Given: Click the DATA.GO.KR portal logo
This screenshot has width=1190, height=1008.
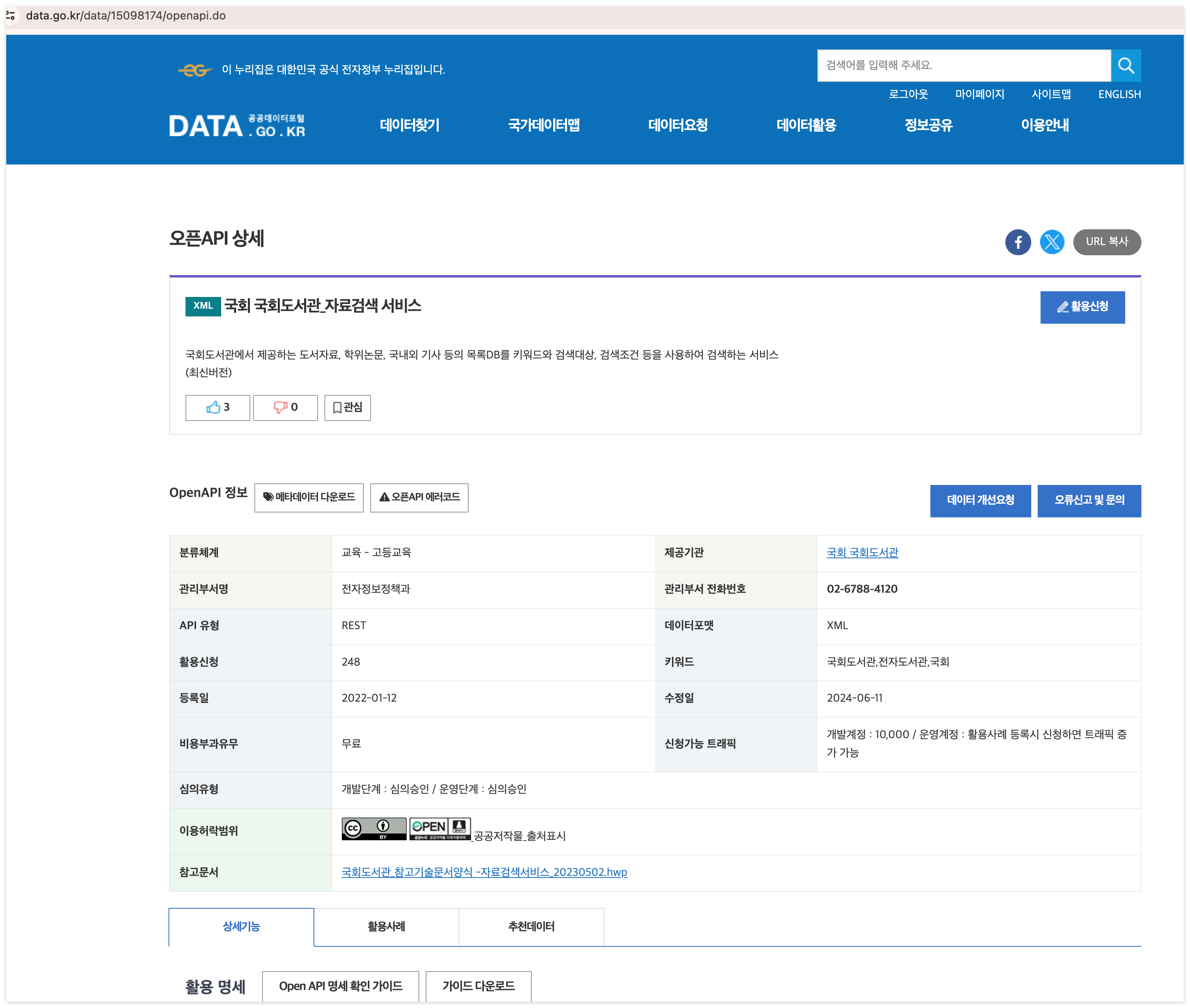Looking at the screenshot, I should (237, 126).
